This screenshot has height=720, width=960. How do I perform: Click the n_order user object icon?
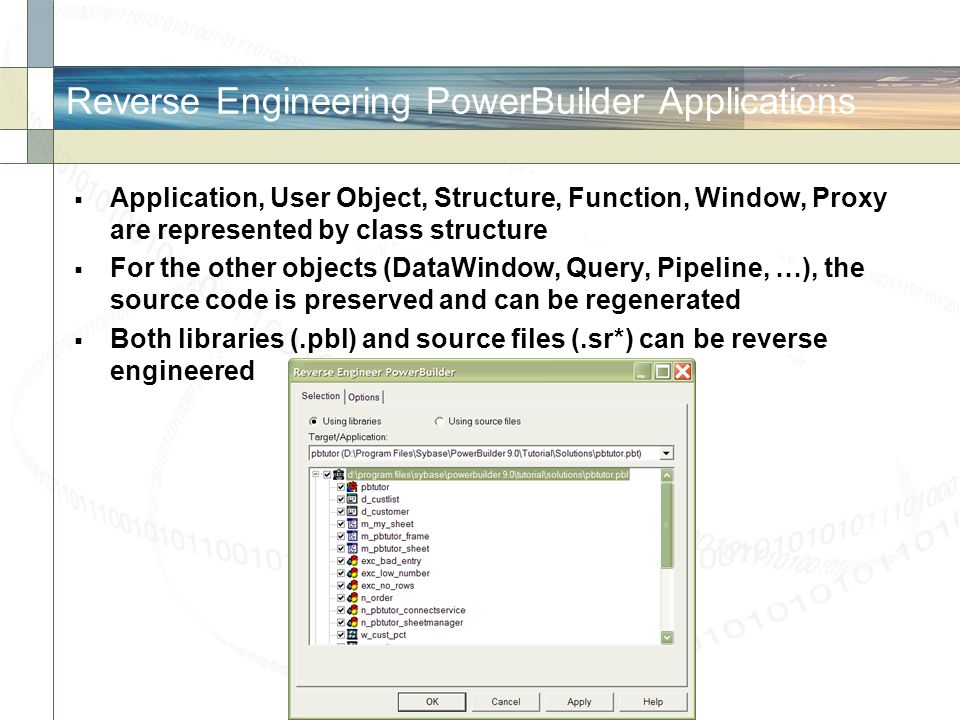(352, 598)
